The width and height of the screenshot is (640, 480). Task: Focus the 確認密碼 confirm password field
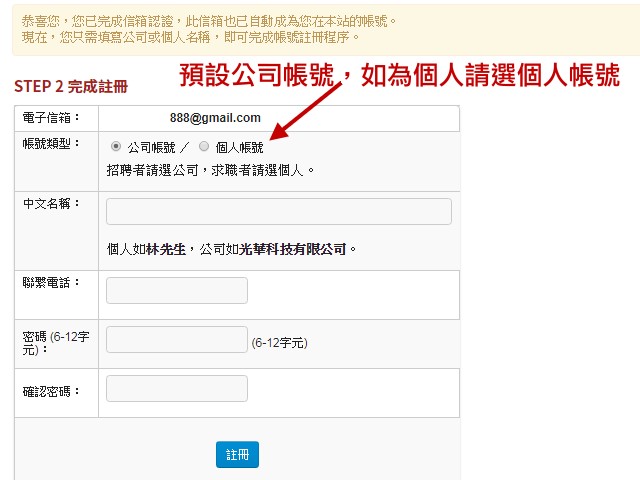click(x=176, y=388)
